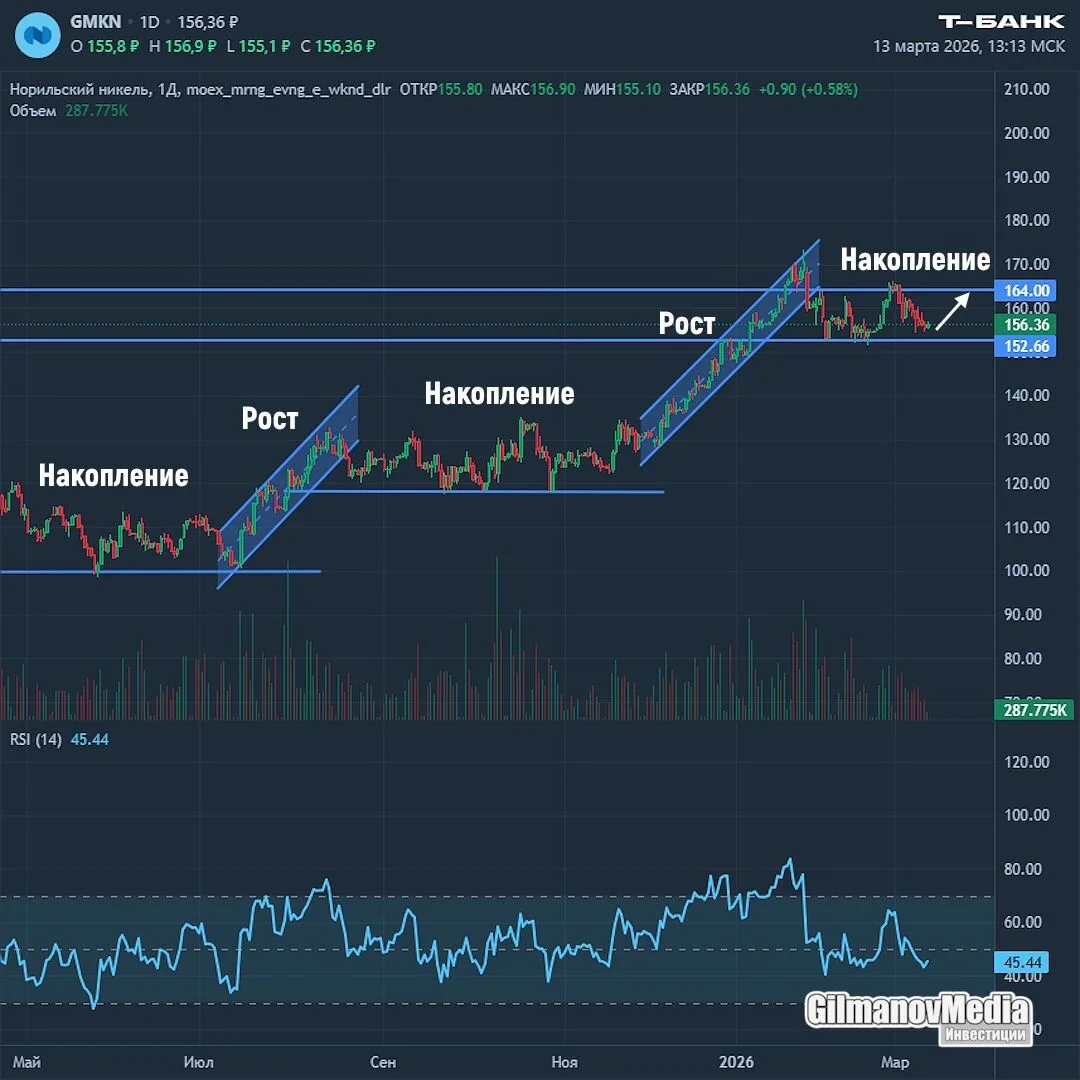Click the 110.00 price axis label
This screenshot has width=1080, height=1080.
(x=1026, y=528)
